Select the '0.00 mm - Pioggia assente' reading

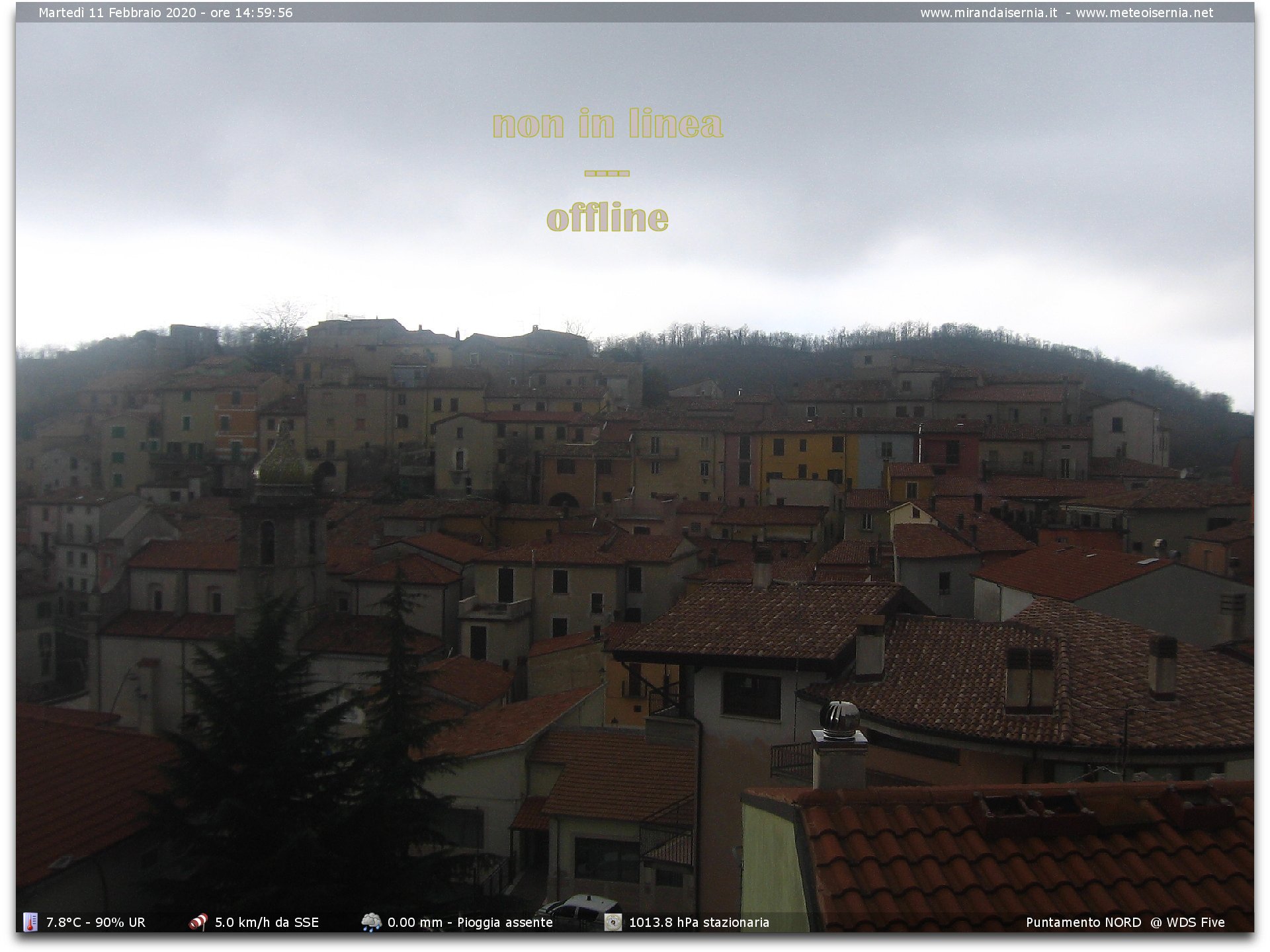(470, 922)
